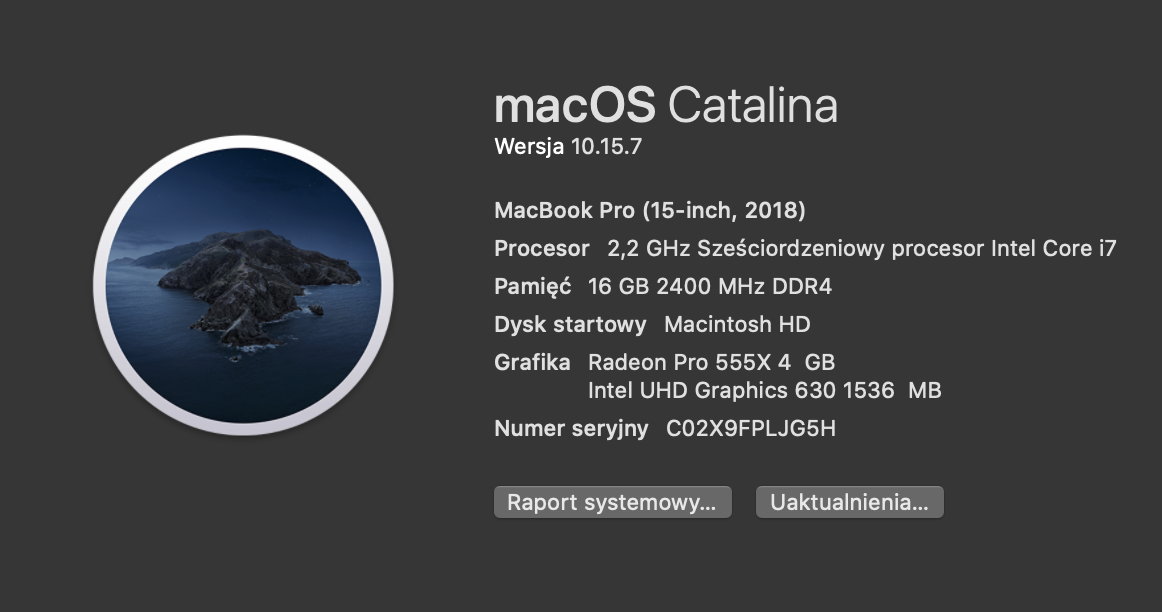Click the Macintosh HD disk name
The height and width of the screenshot is (612, 1162).
(x=737, y=325)
